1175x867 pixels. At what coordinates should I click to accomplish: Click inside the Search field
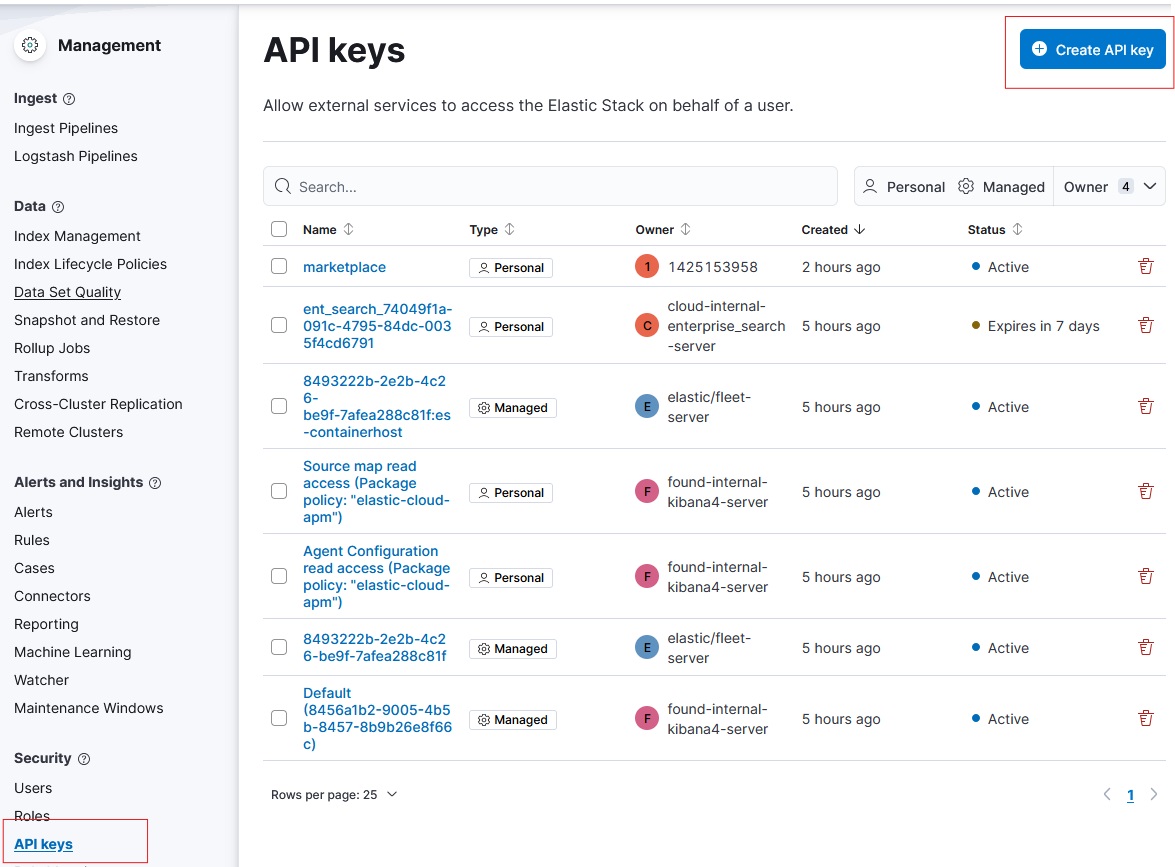click(550, 186)
